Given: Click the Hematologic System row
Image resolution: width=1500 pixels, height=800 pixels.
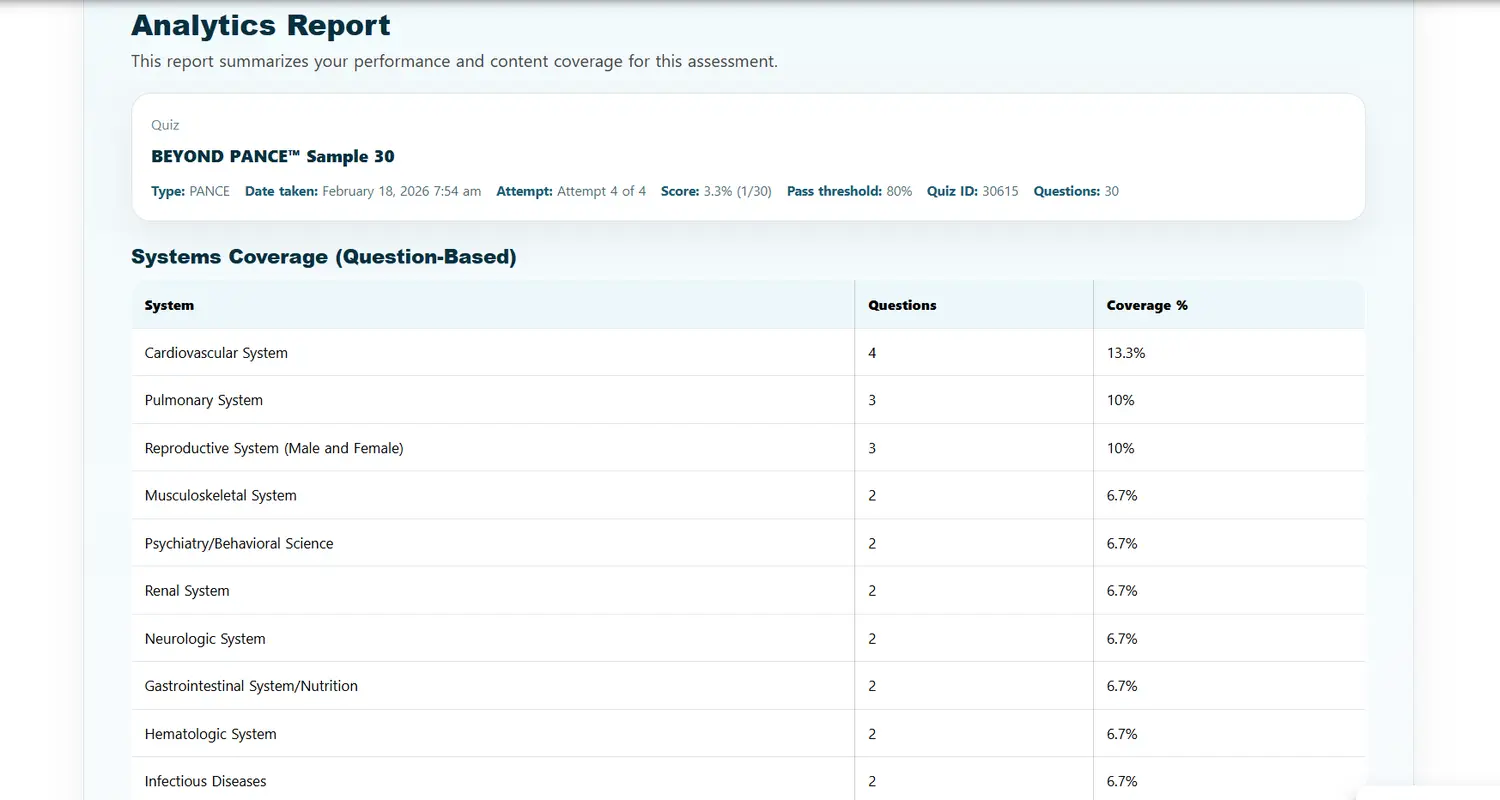Looking at the screenshot, I should 210,733.
